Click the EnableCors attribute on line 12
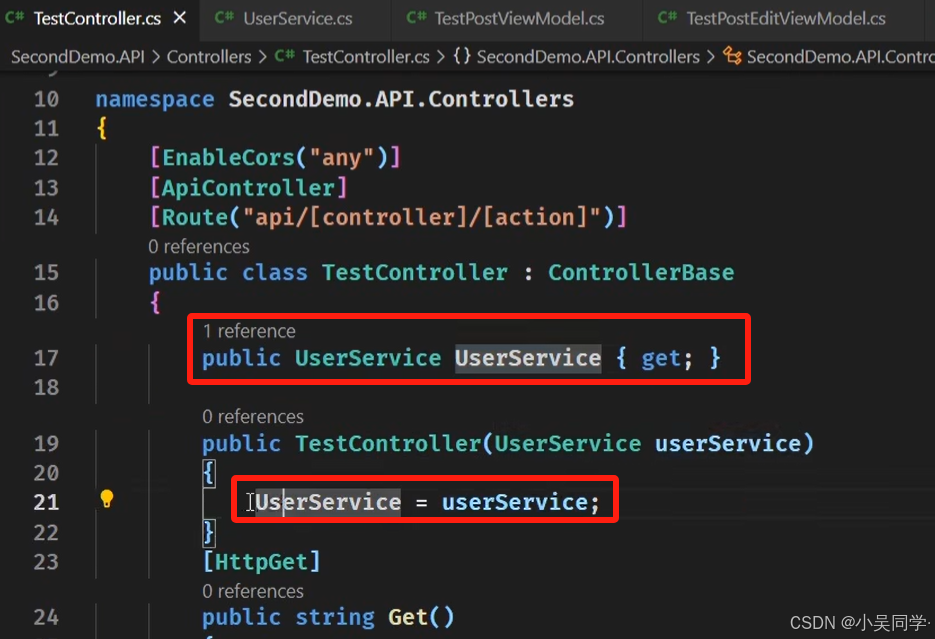Screen dimensions: 935x639 [x=229, y=158]
